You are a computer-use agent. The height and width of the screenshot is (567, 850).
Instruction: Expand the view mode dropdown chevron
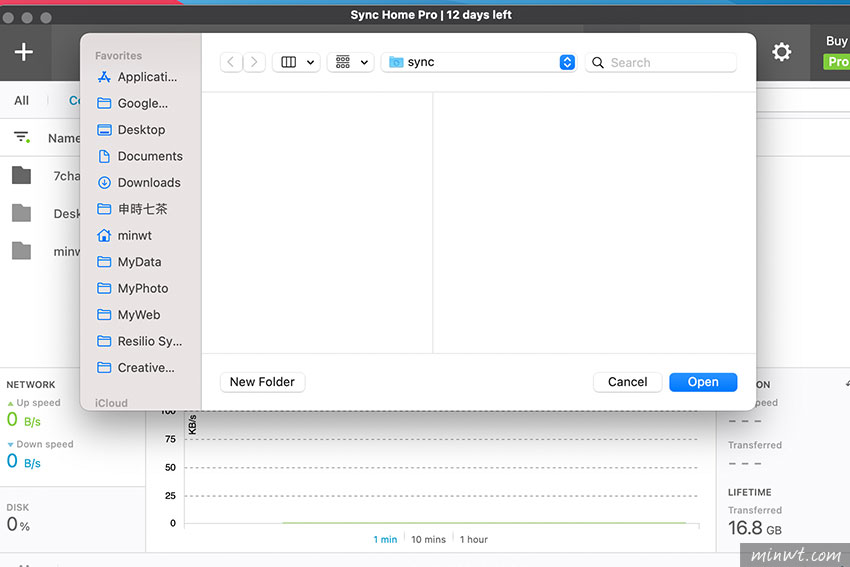(311, 62)
